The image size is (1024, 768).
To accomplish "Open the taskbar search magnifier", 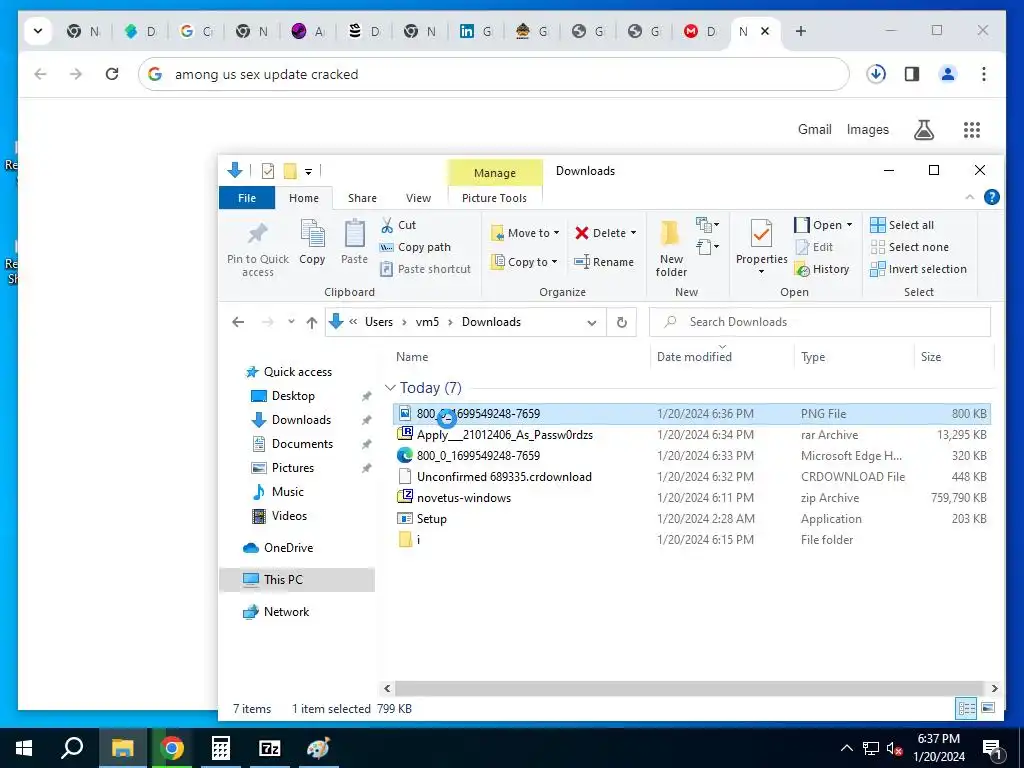I will click(72, 748).
